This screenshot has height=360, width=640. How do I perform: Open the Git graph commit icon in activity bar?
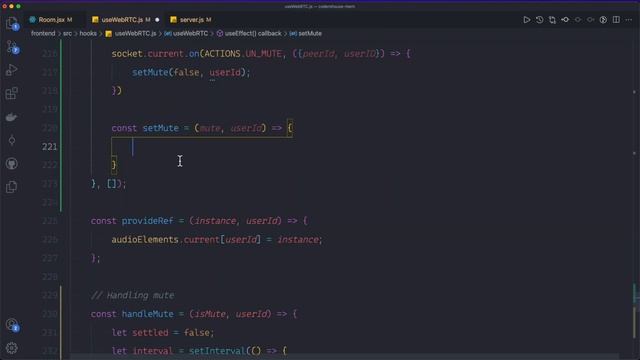12,140
